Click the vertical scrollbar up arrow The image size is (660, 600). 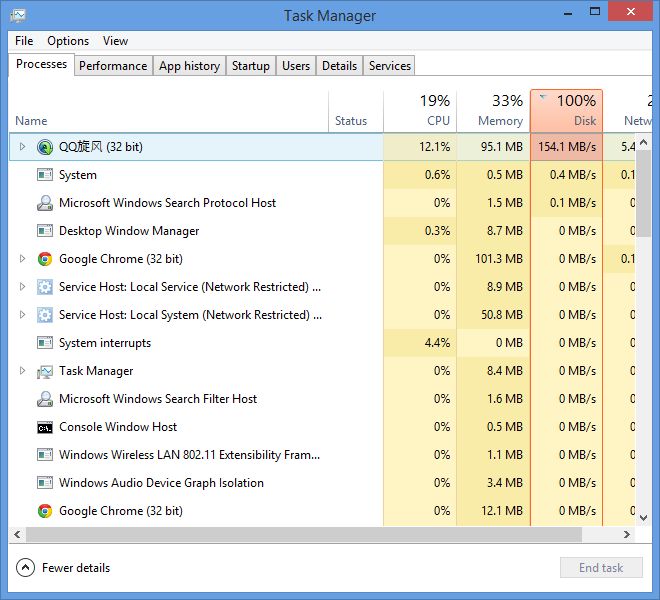644,142
